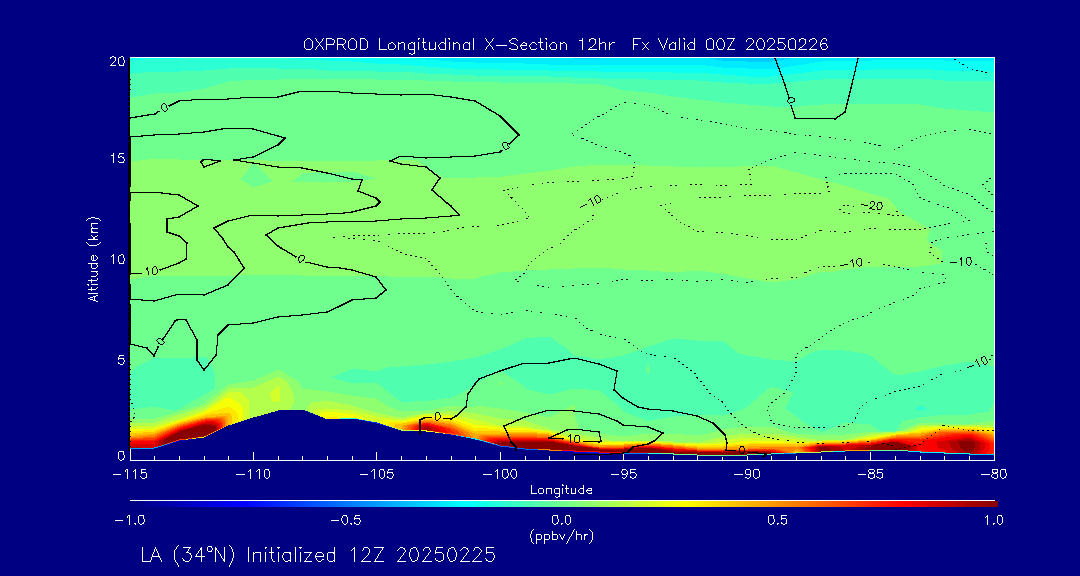Click the longitude tick label "-110"

coord(253,474)
